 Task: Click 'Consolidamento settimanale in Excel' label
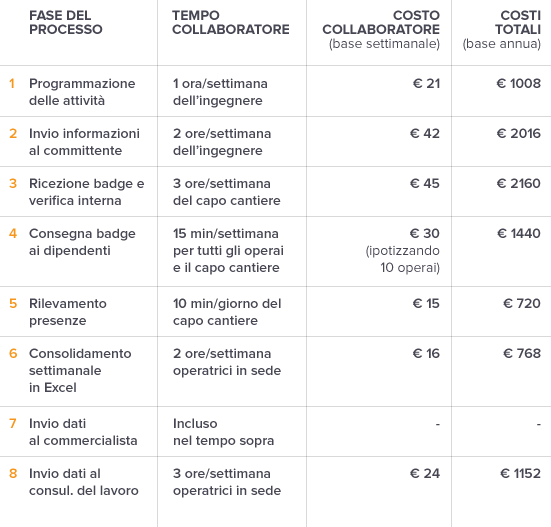tap(80, 370)
